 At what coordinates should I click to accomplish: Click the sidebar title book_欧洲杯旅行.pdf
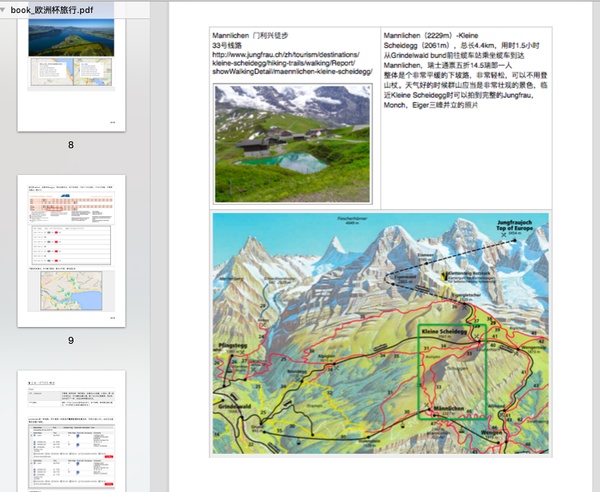point(52,10)
